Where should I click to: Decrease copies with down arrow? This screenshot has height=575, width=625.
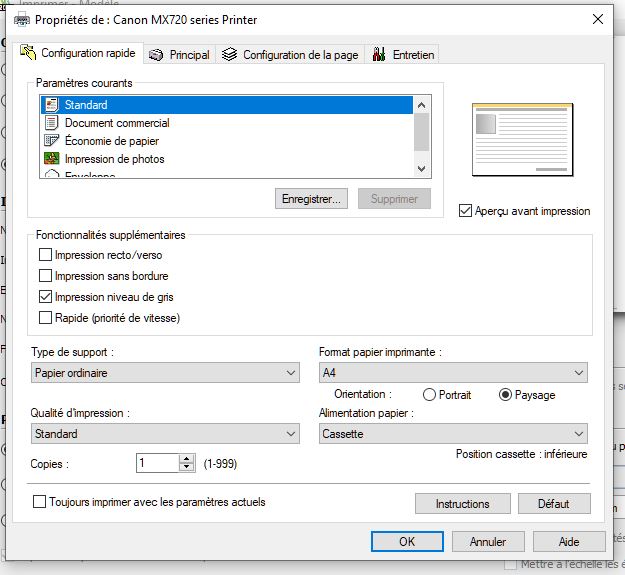pos(187,467)
